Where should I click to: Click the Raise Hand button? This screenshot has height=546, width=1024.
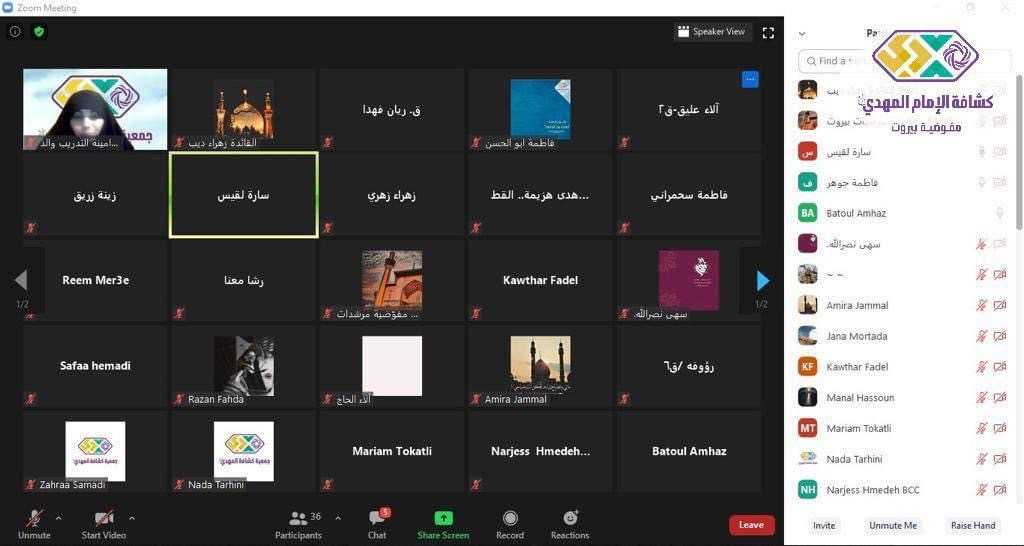pyautogui.click(x=972, y=525)
